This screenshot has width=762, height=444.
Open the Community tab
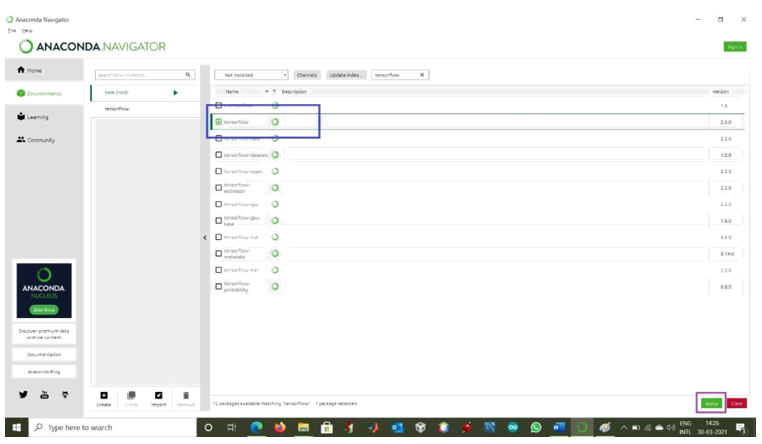click(44, 140)
